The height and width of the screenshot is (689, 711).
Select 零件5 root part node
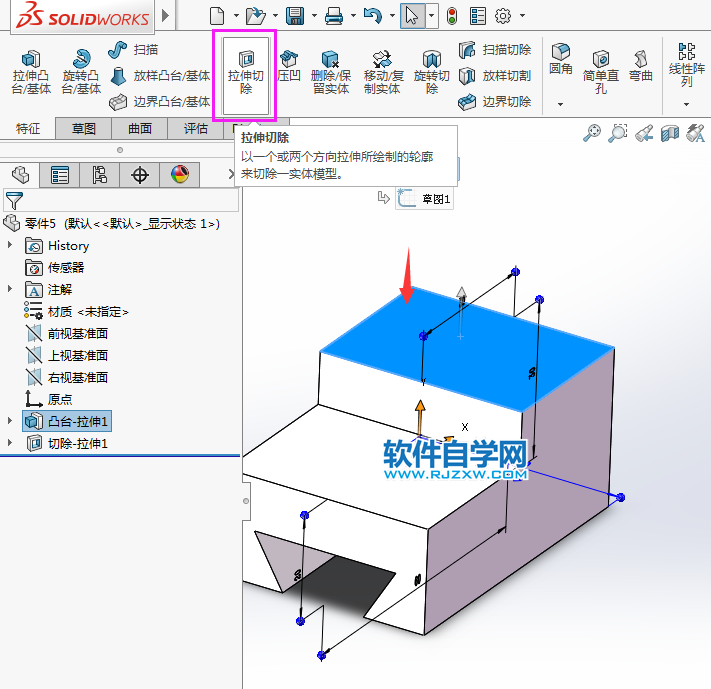coord(112,223)
